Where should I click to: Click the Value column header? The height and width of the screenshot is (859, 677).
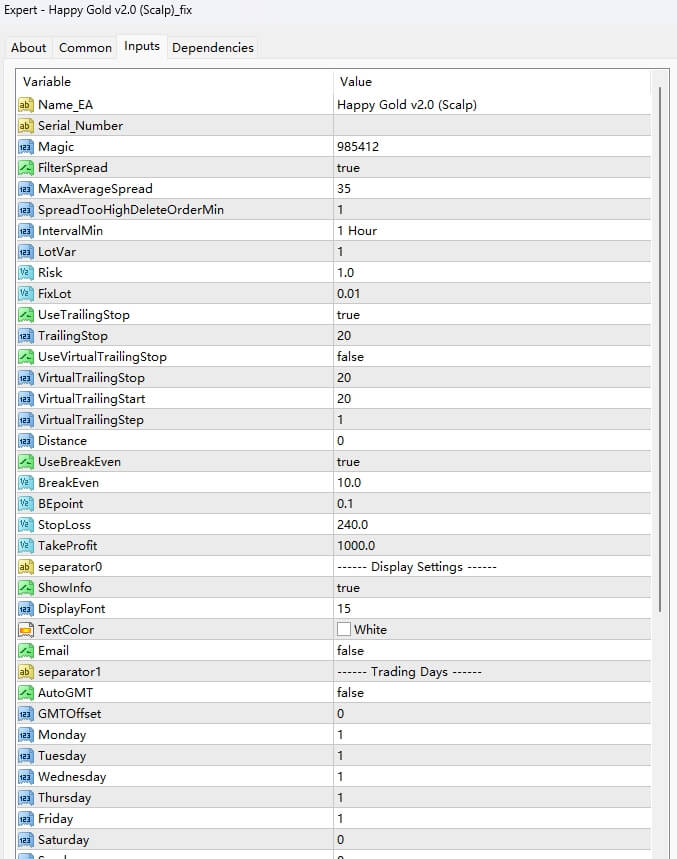356,82
